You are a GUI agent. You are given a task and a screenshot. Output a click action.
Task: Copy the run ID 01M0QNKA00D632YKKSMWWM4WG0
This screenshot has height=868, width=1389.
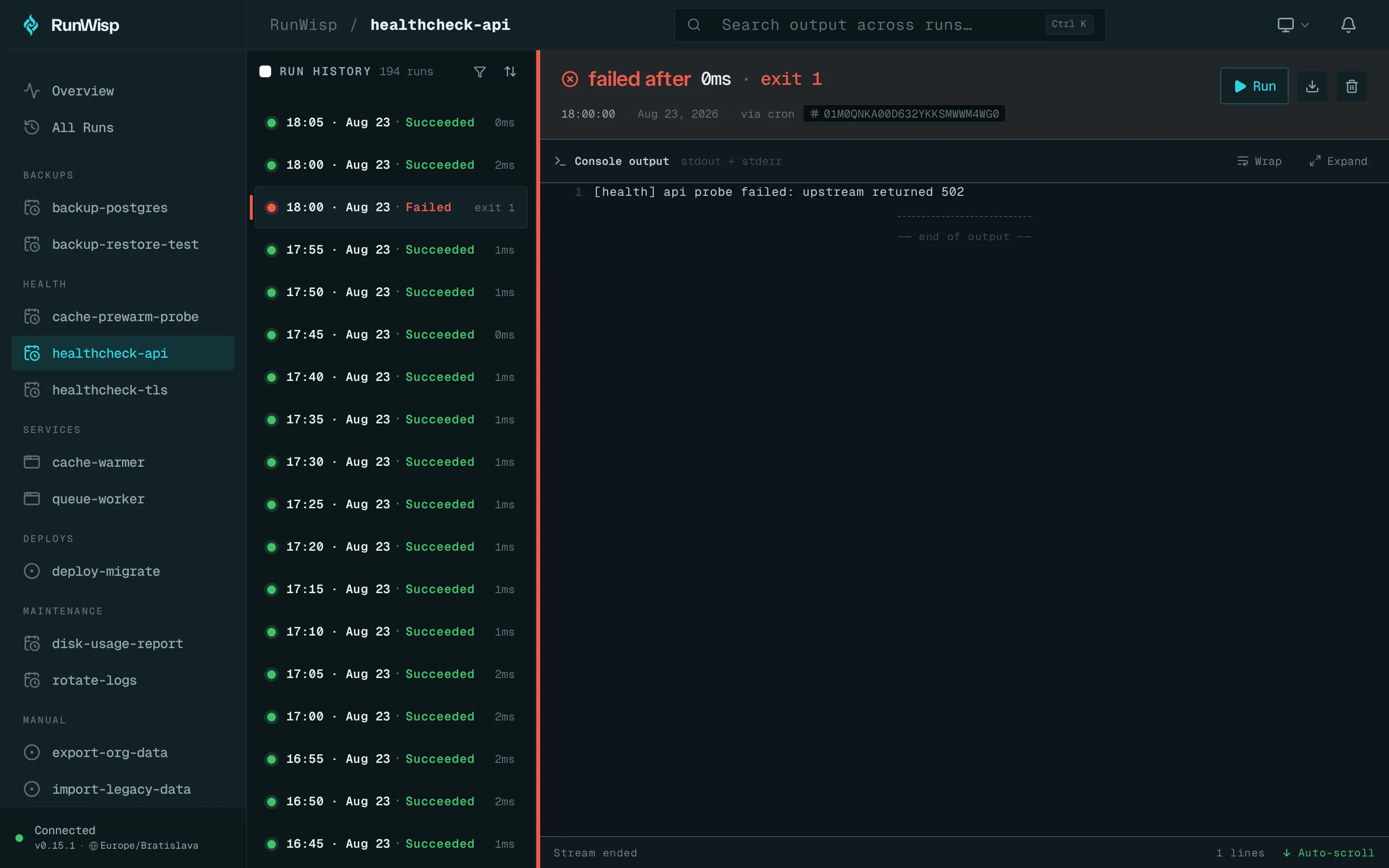pyautogui.click(x=904, y=114)
